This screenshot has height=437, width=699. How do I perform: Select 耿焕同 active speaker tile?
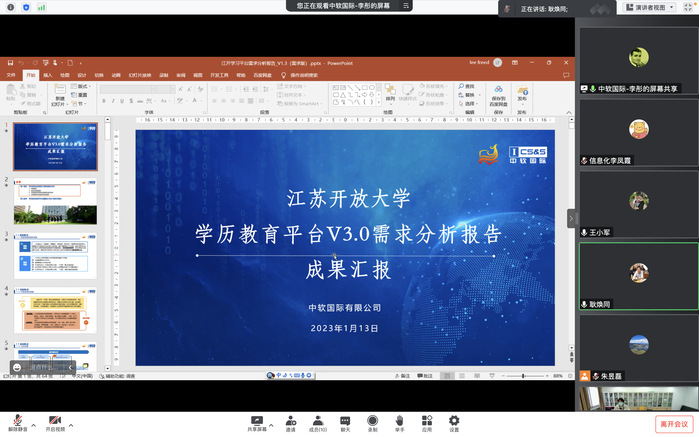(639, 276)
